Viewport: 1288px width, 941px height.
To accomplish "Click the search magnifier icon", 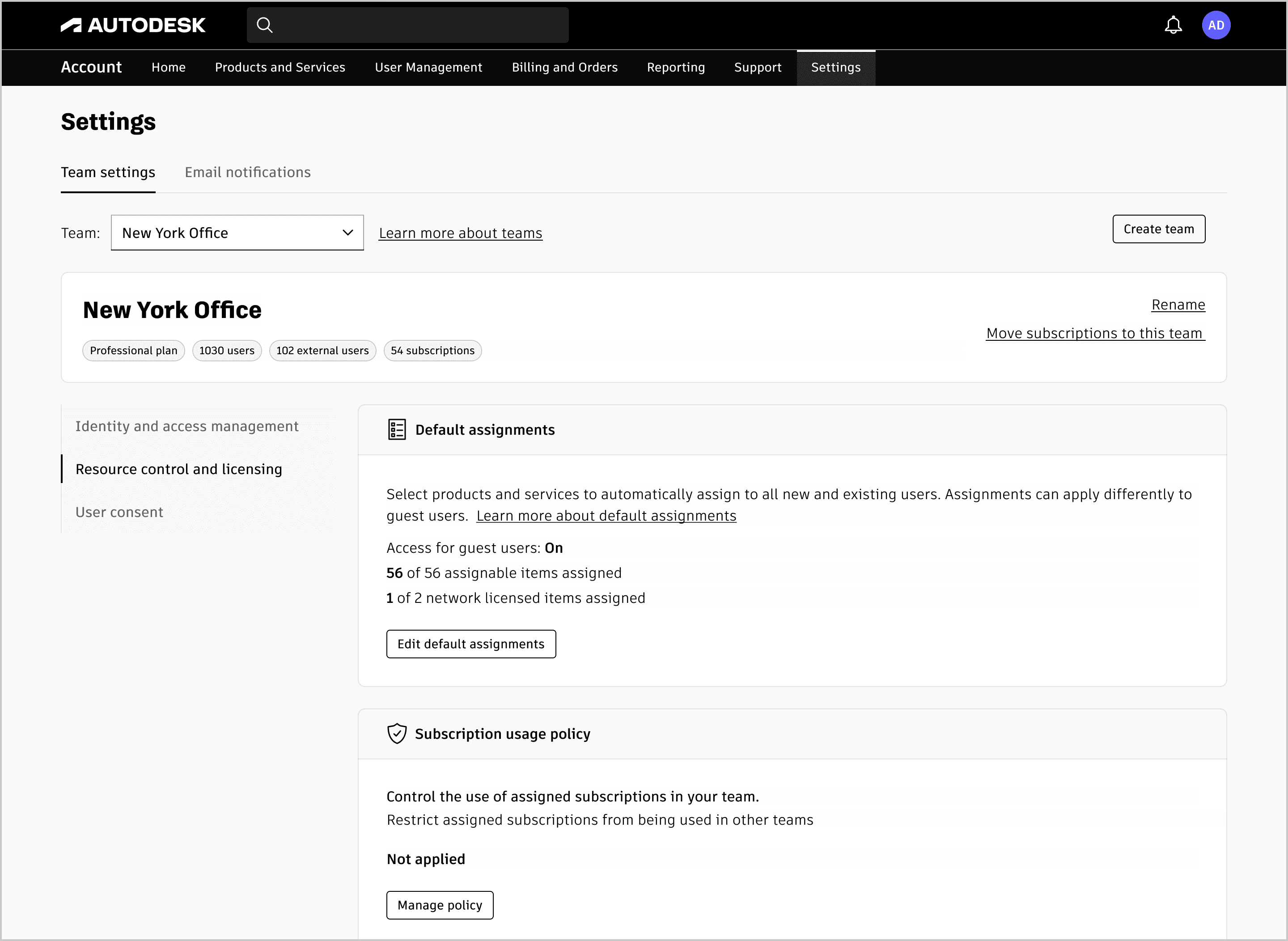I will (264, 25).
